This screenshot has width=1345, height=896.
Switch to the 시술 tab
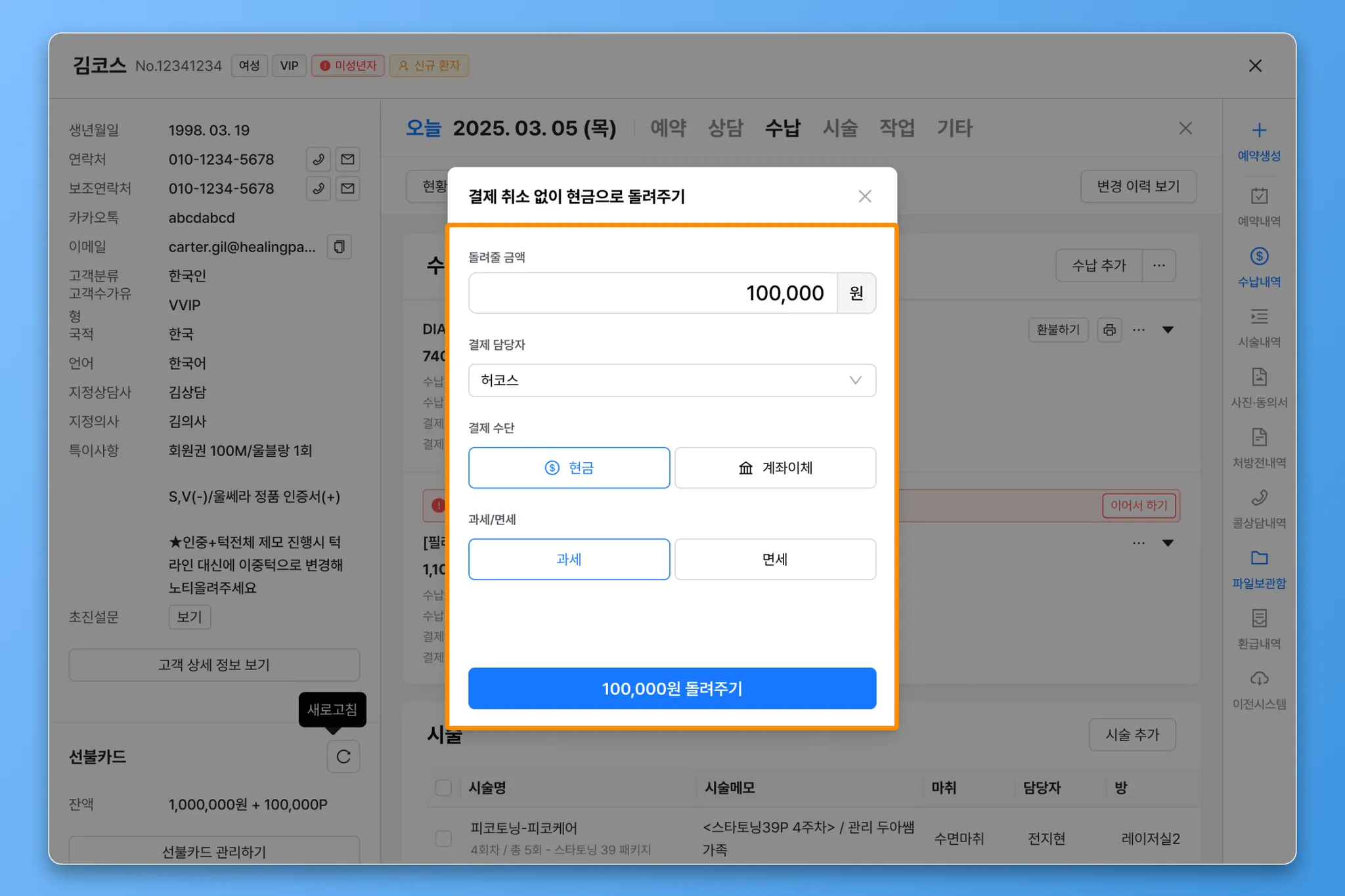[840, 128]
